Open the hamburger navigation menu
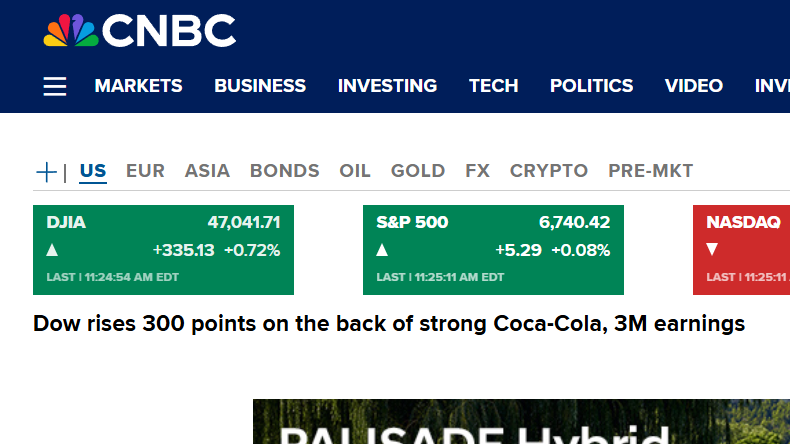The width and height of the screenshot is (790, 444). point(55,86)
